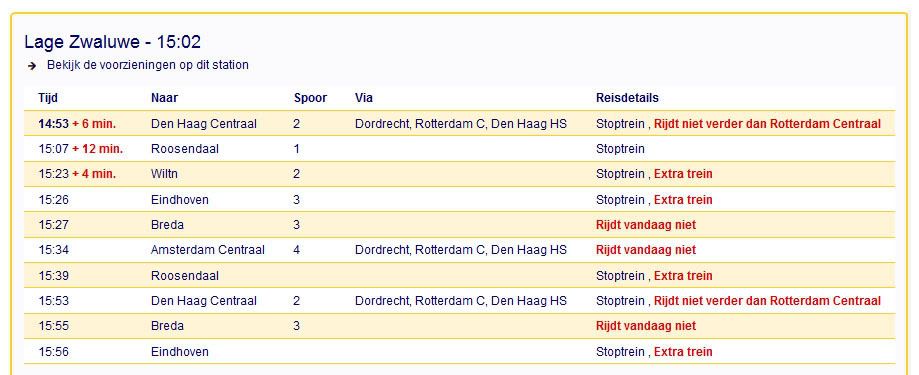The height and width of the screenshot is (375, 919).
Task: Select the 15:56 Eindhoven extra train
Action: [x=460, y=352]
